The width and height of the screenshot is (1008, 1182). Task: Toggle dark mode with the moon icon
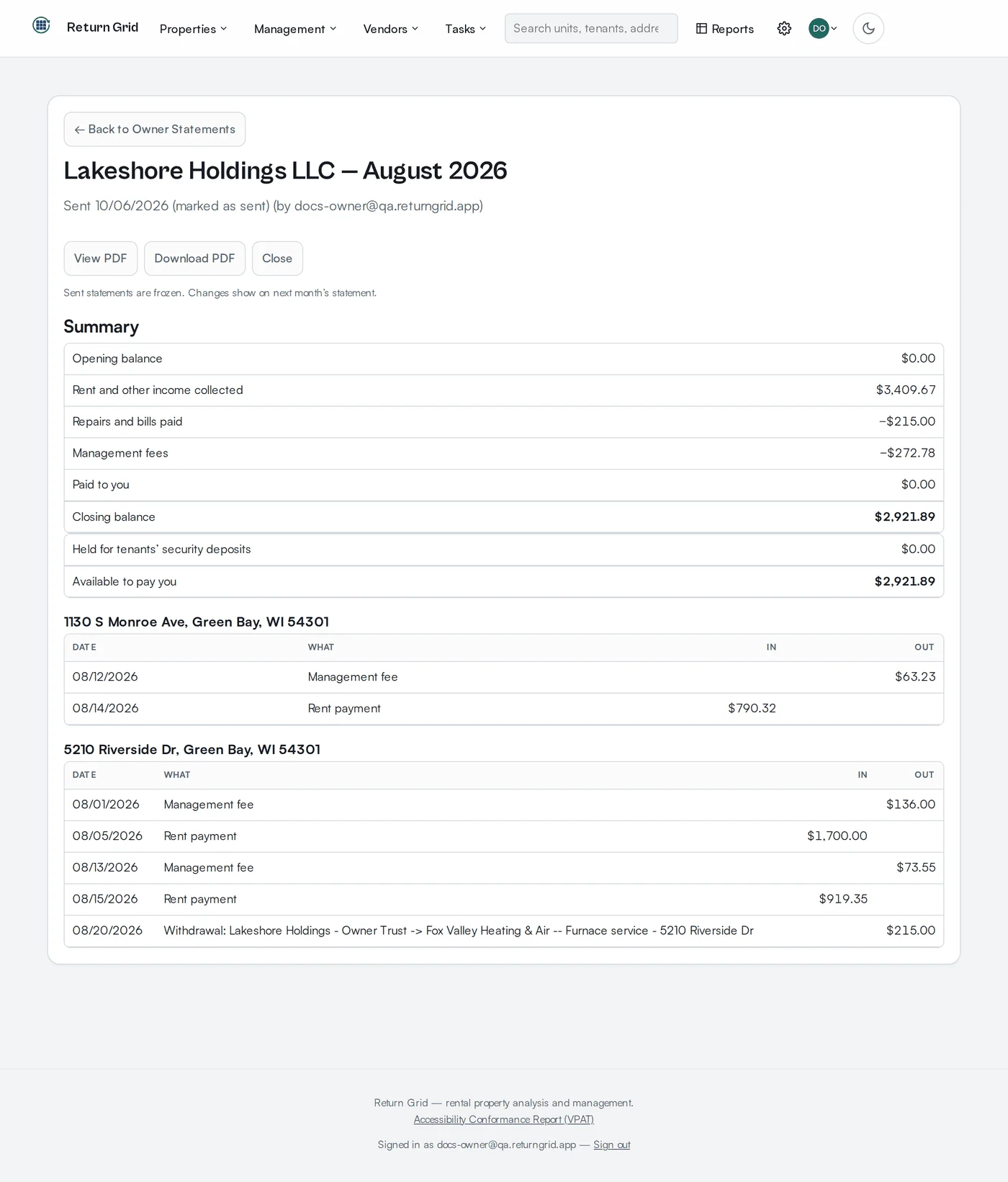pos(868,29)
